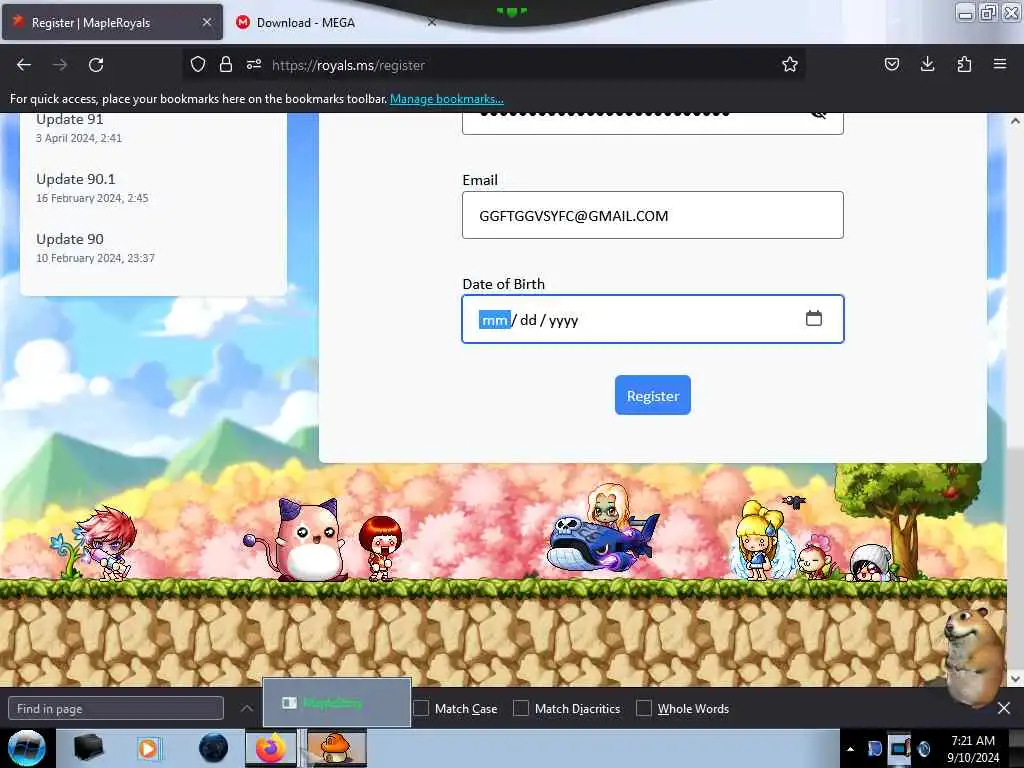This screenshot has width=1024, height=768.
Task: Select the yyyy segment of Date of Birth
Action: [x=564, y=320]
